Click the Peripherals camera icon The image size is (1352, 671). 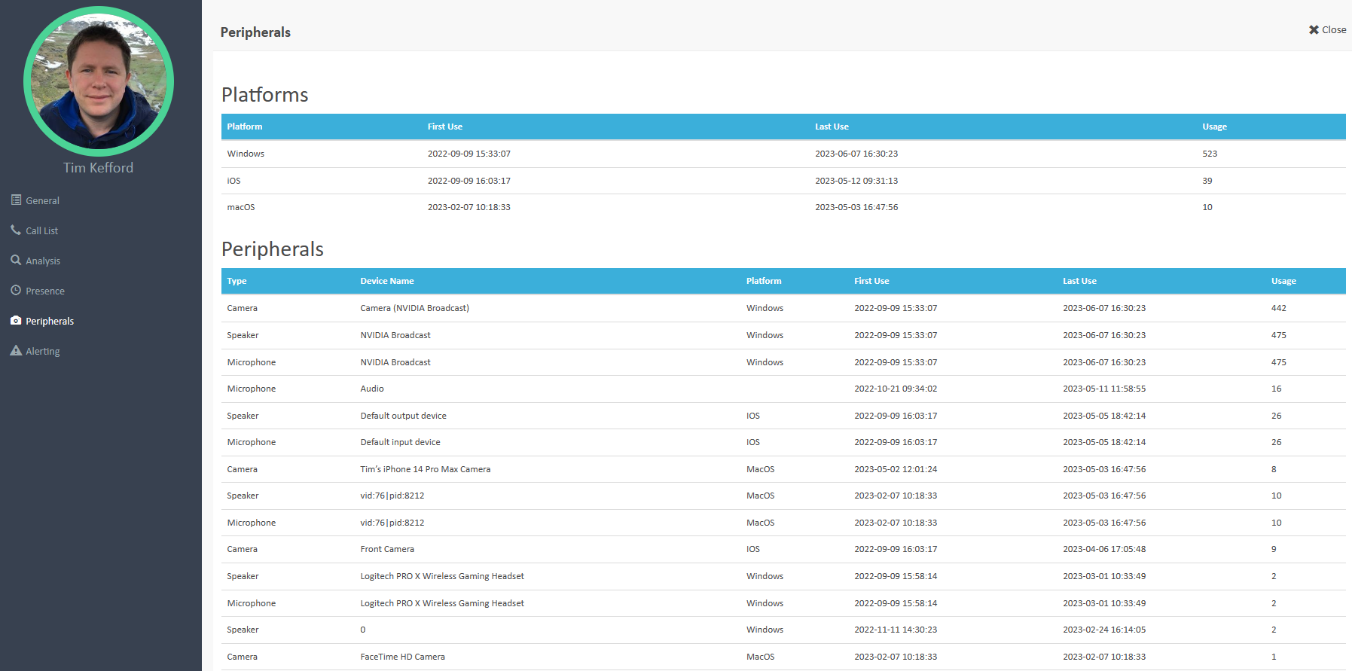[x=16, y=321]
